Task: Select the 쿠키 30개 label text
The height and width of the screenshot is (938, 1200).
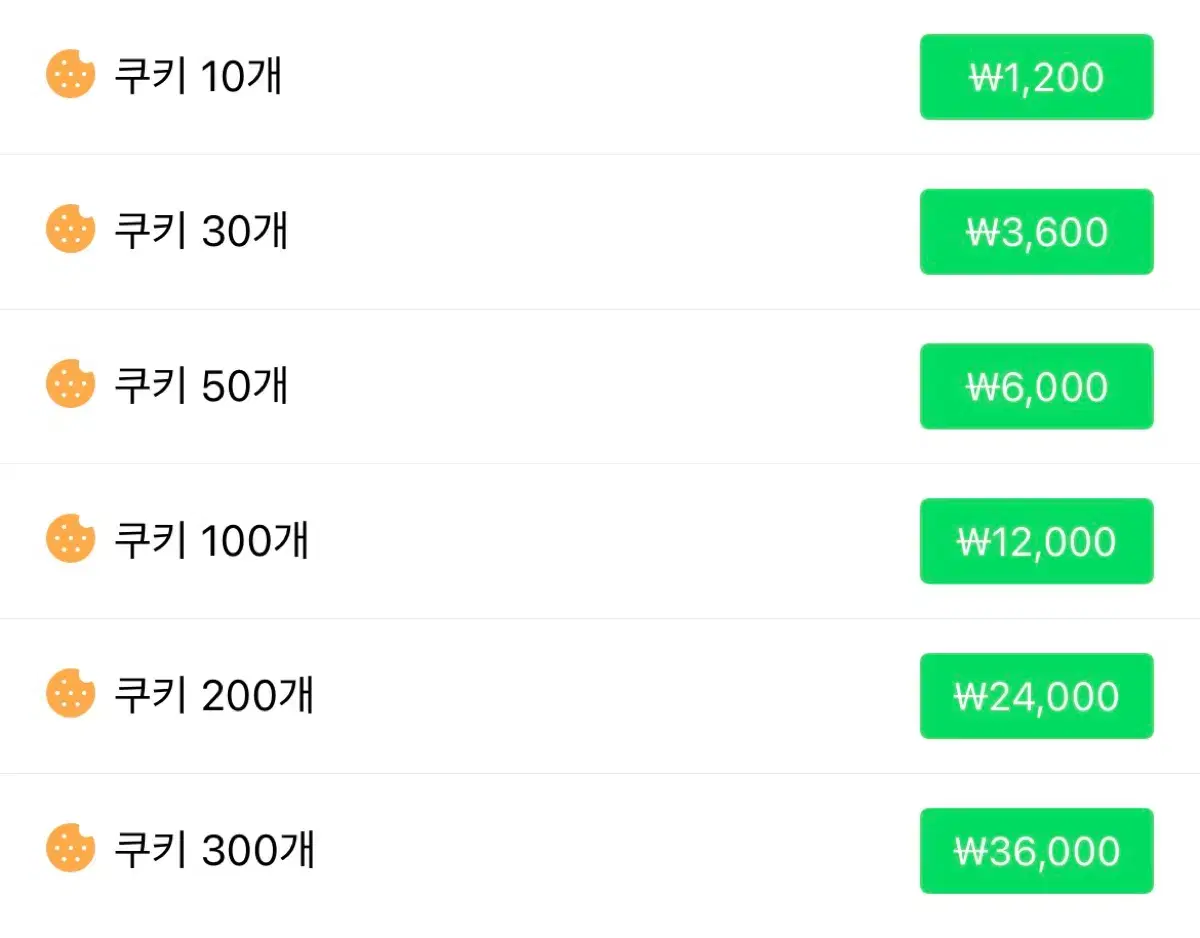Action: 201,231
